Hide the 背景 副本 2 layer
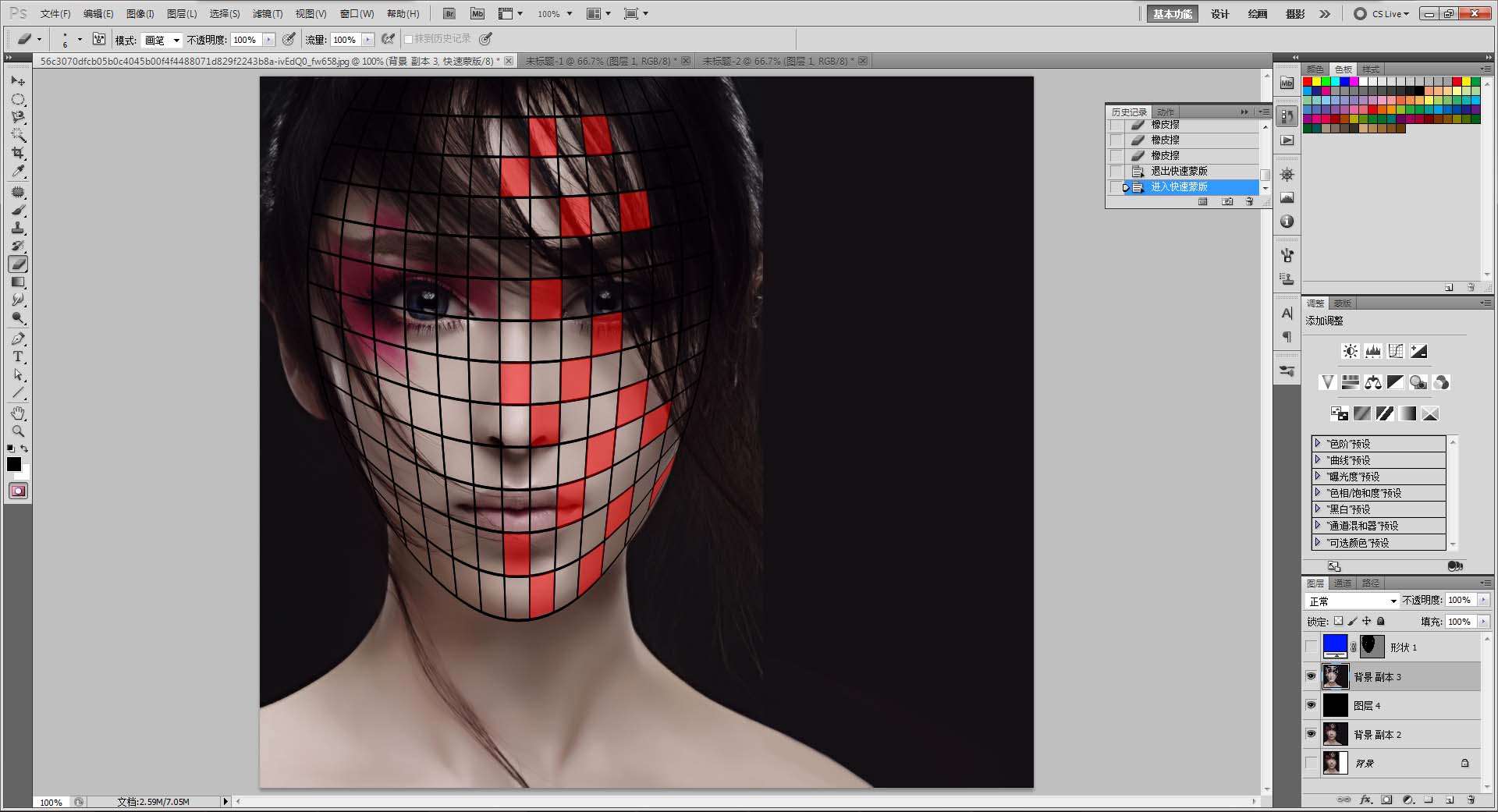This screenshot has height=812, width=1498. tap(1311, 734)
